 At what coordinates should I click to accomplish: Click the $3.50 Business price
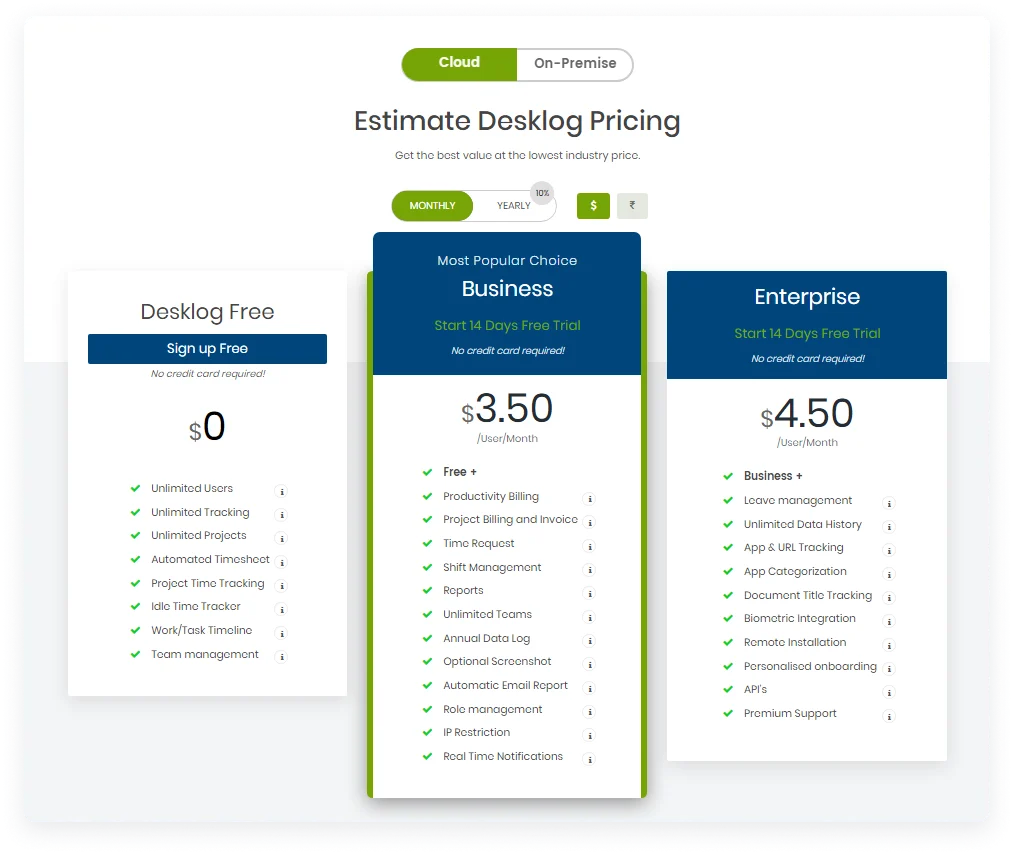[x=507, y=409]
